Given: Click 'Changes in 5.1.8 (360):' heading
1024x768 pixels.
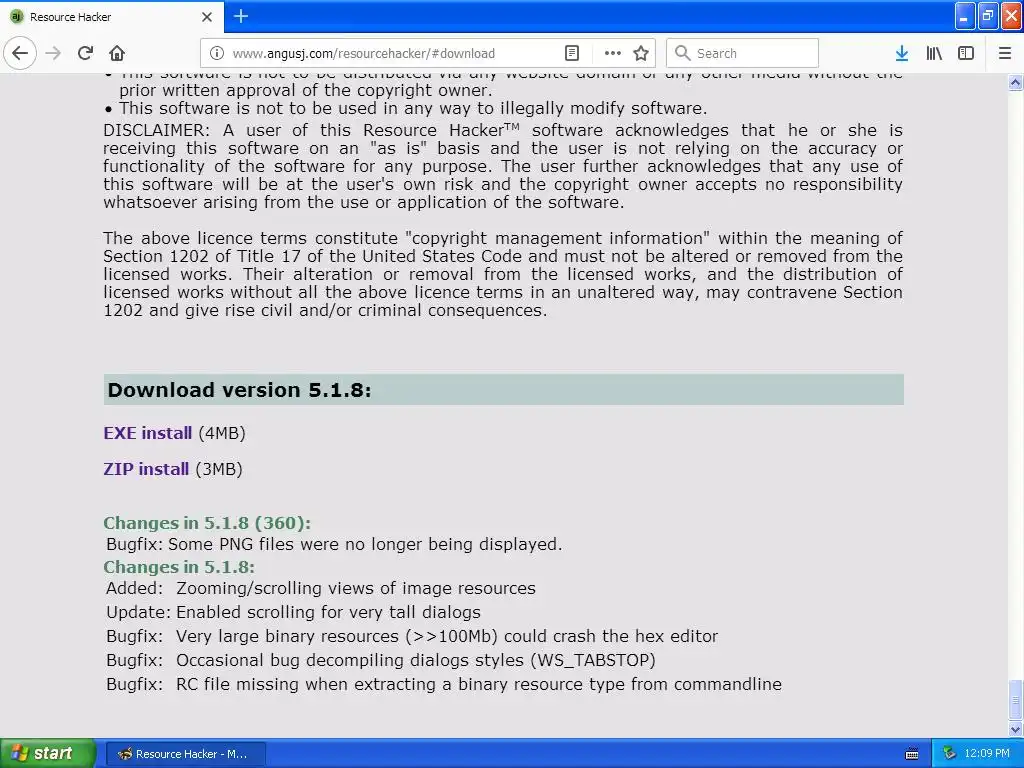Looking at the screenshot, I should click(x=207, y=523).
